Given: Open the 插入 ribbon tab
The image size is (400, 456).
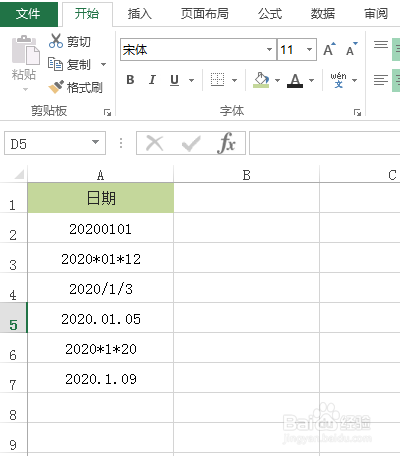Looking at the screenshot, I should [x=139, y=14].
